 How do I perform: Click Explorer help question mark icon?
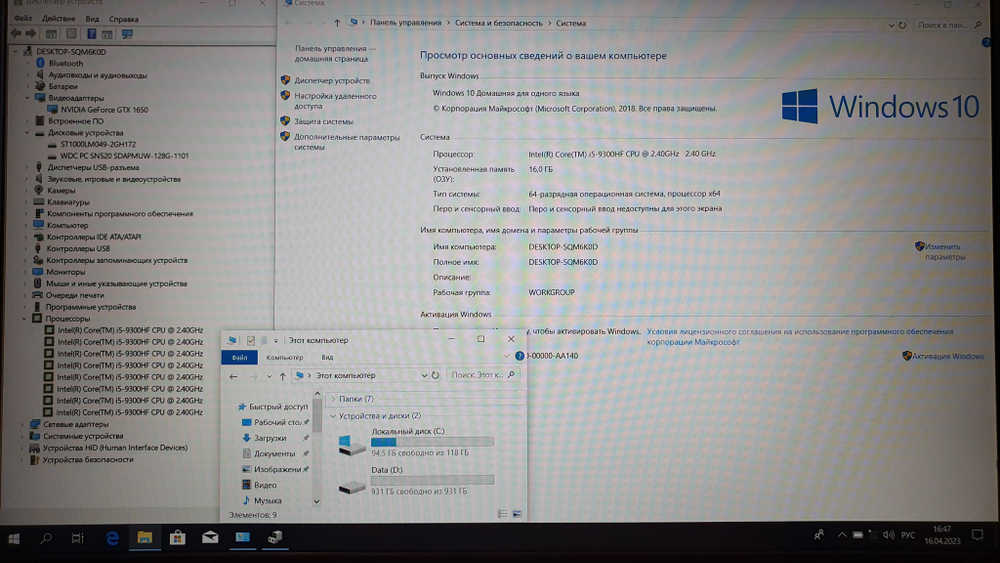519,356
